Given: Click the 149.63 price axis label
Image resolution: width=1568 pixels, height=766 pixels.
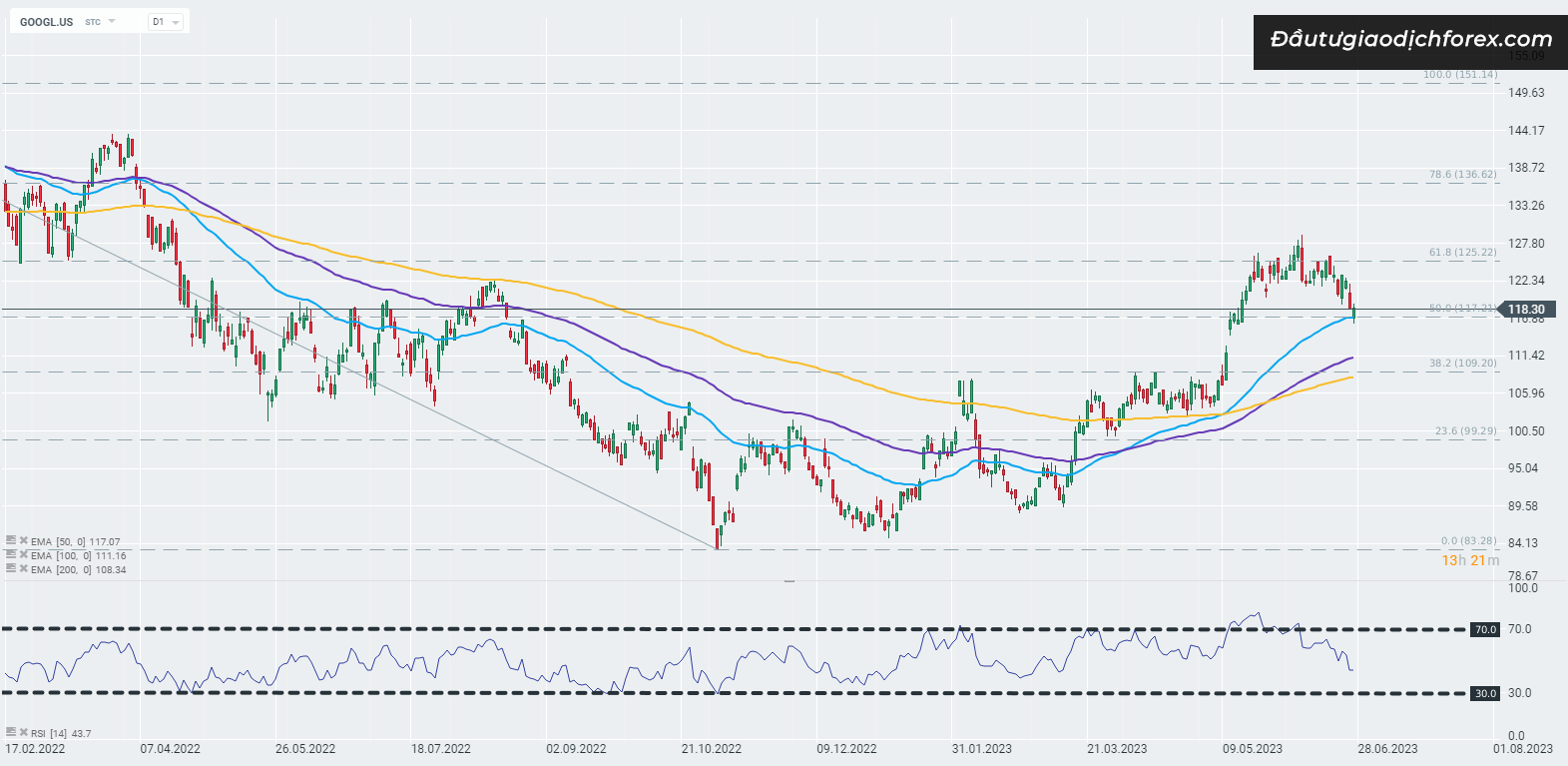Looking at the screenshot, I should pos(1526,93).
